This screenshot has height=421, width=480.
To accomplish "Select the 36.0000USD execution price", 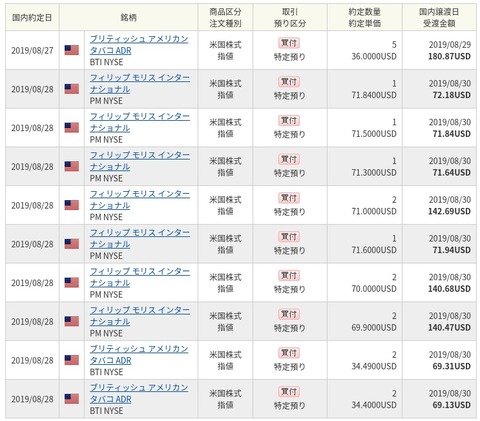I will (x=374, y=56).
